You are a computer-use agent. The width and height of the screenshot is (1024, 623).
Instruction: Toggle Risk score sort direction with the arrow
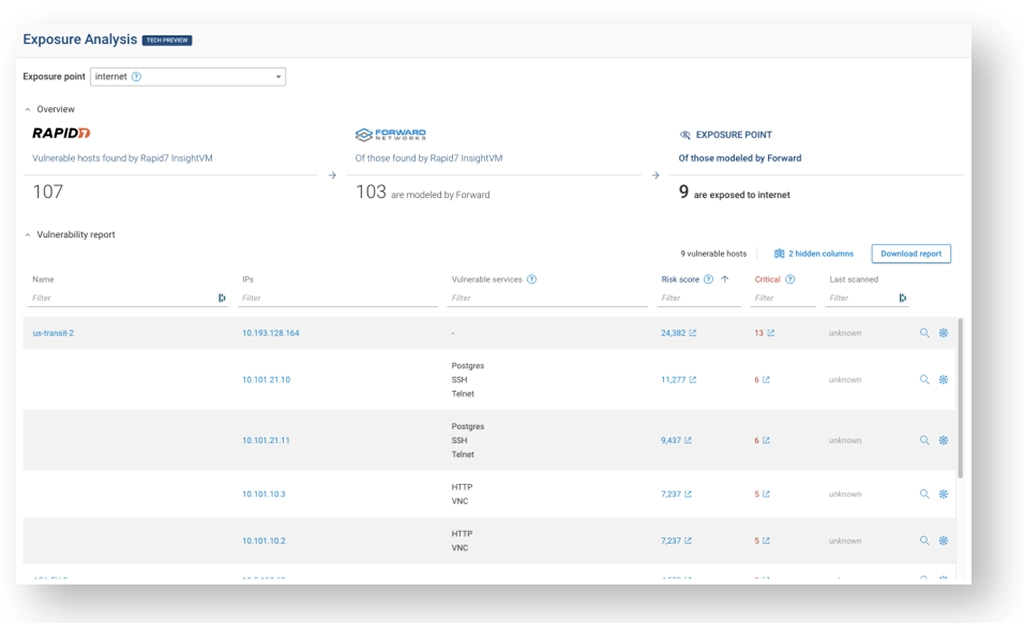[x=724, y=279]
